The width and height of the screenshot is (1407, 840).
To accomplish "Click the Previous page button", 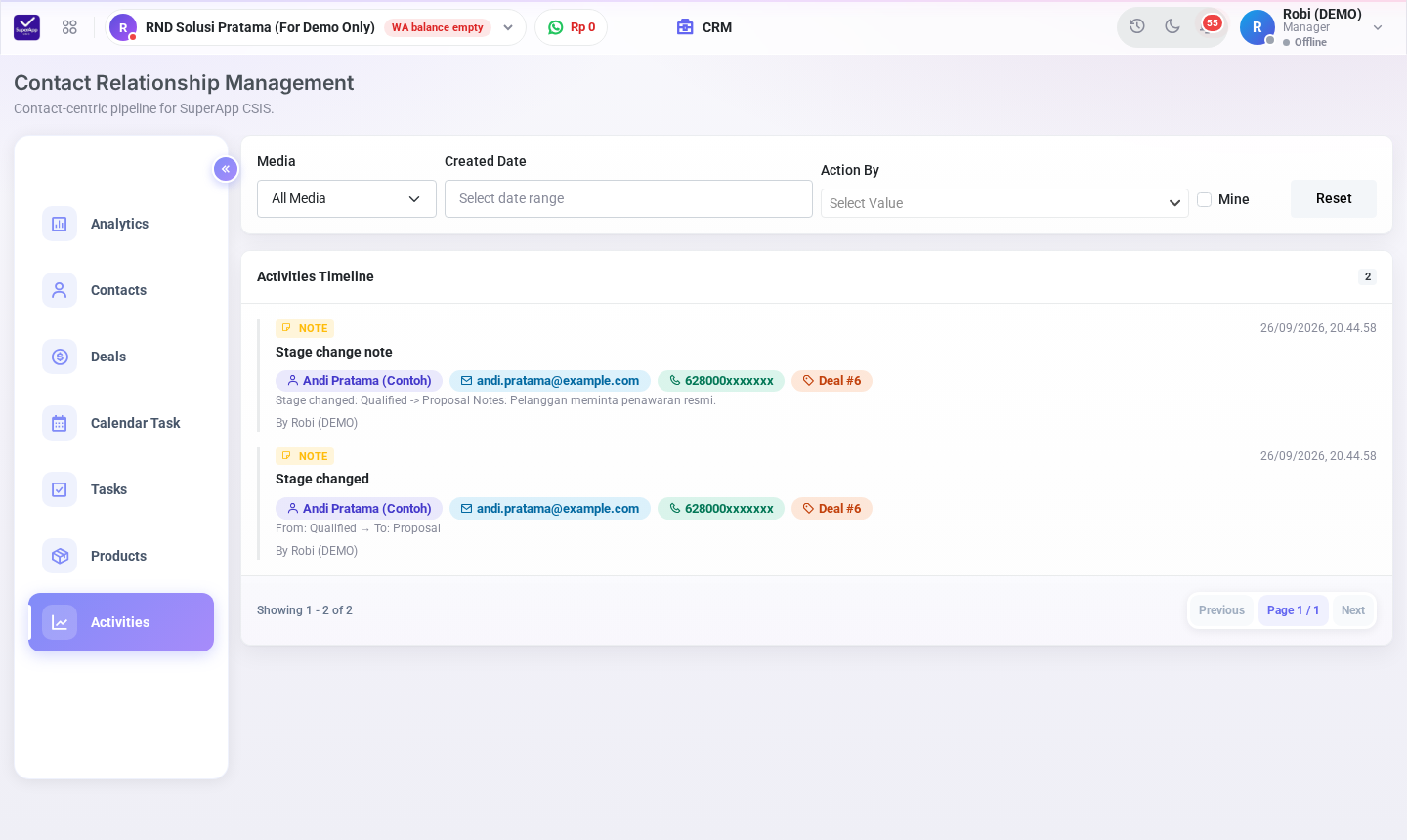I will pyautogui.click(x=1221, y=610).
